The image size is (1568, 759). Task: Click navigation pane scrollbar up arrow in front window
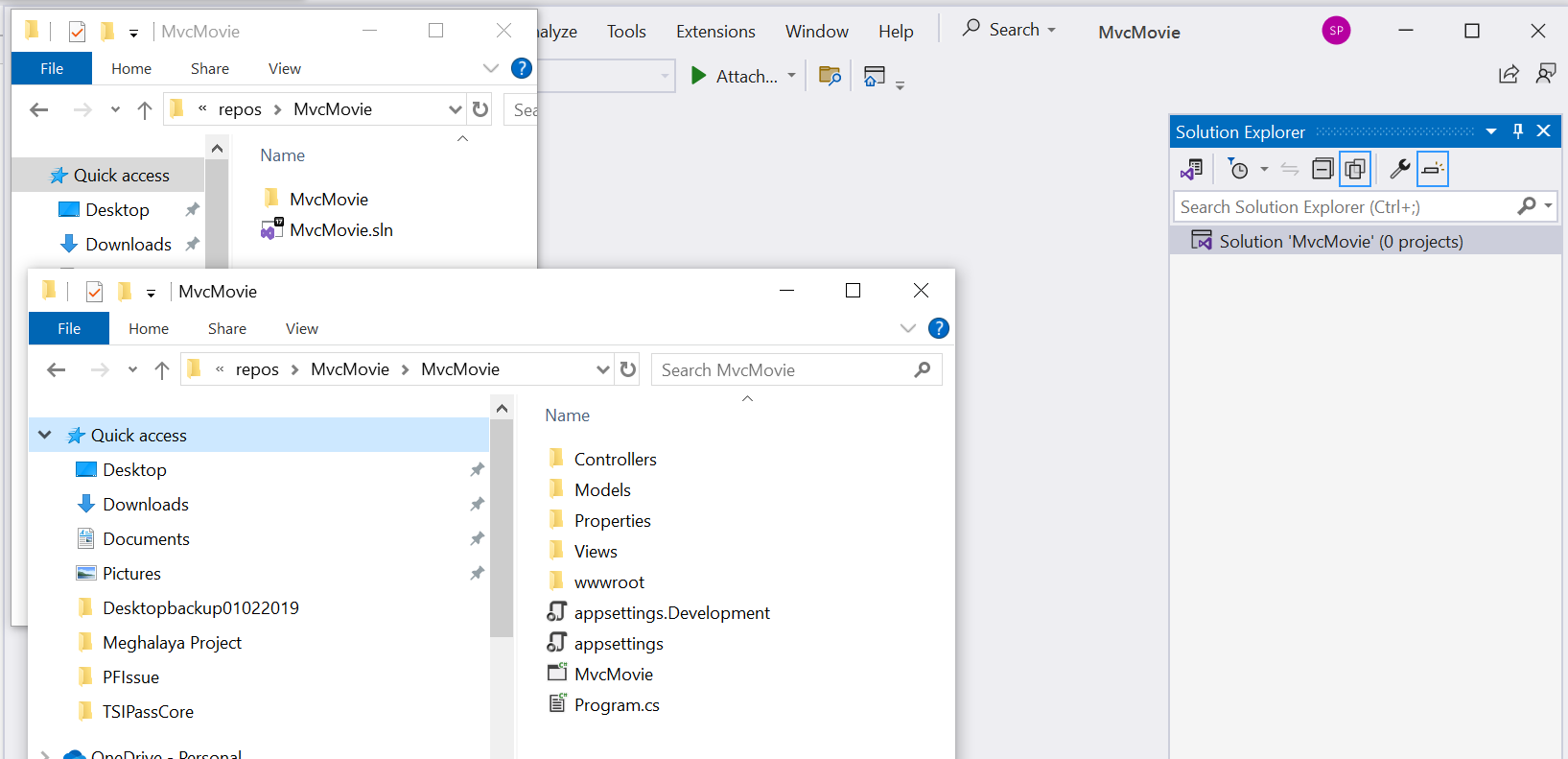click(502, 408)
